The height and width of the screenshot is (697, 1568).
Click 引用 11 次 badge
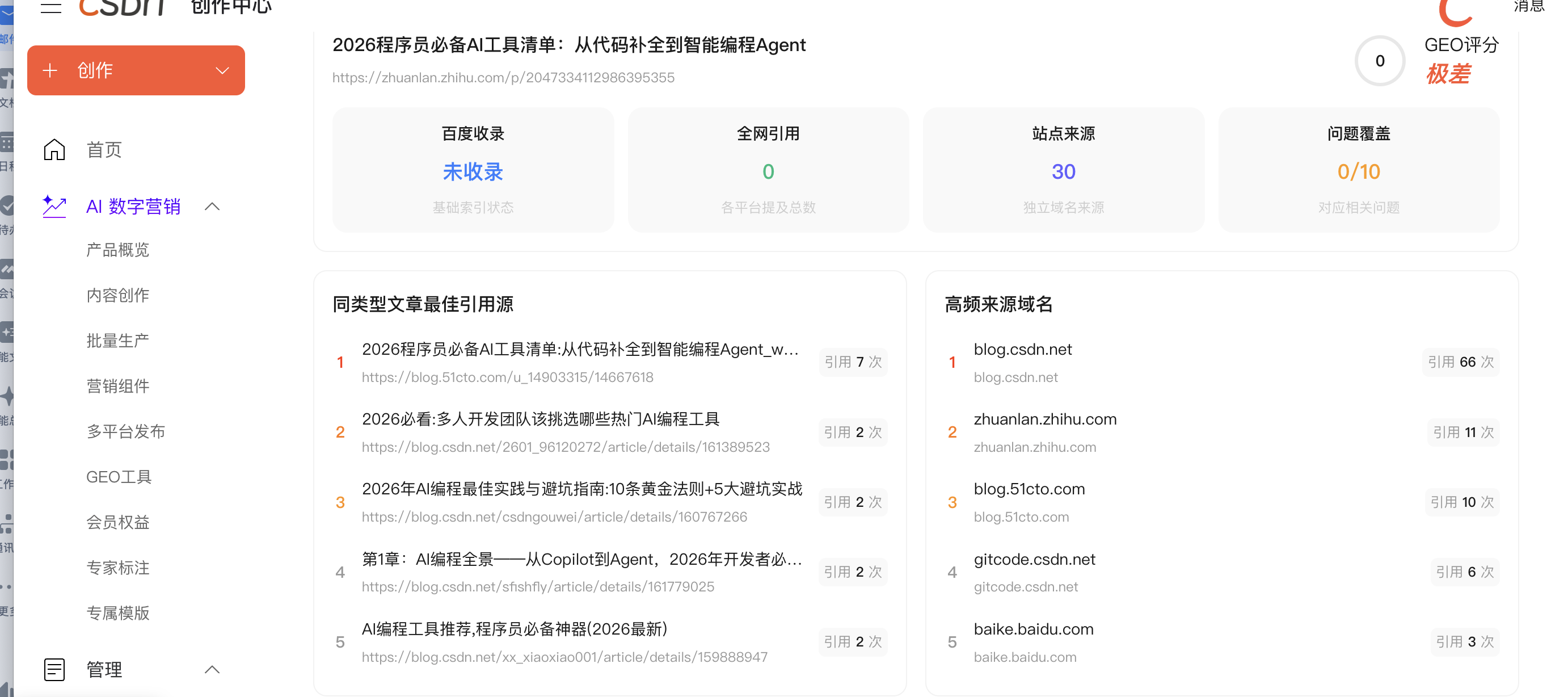[1463, 432]
